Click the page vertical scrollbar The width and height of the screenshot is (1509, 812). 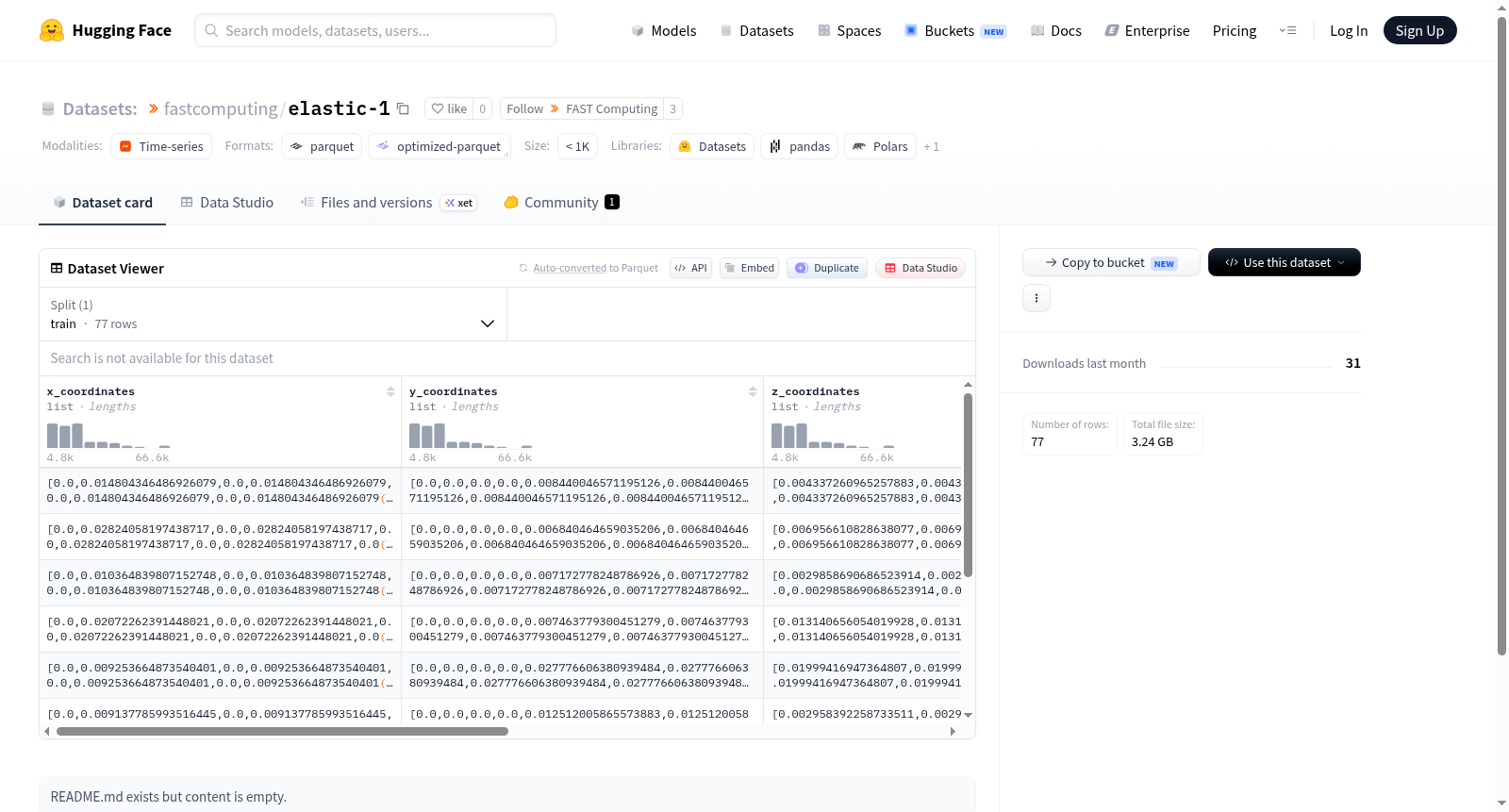point(1501,335)
